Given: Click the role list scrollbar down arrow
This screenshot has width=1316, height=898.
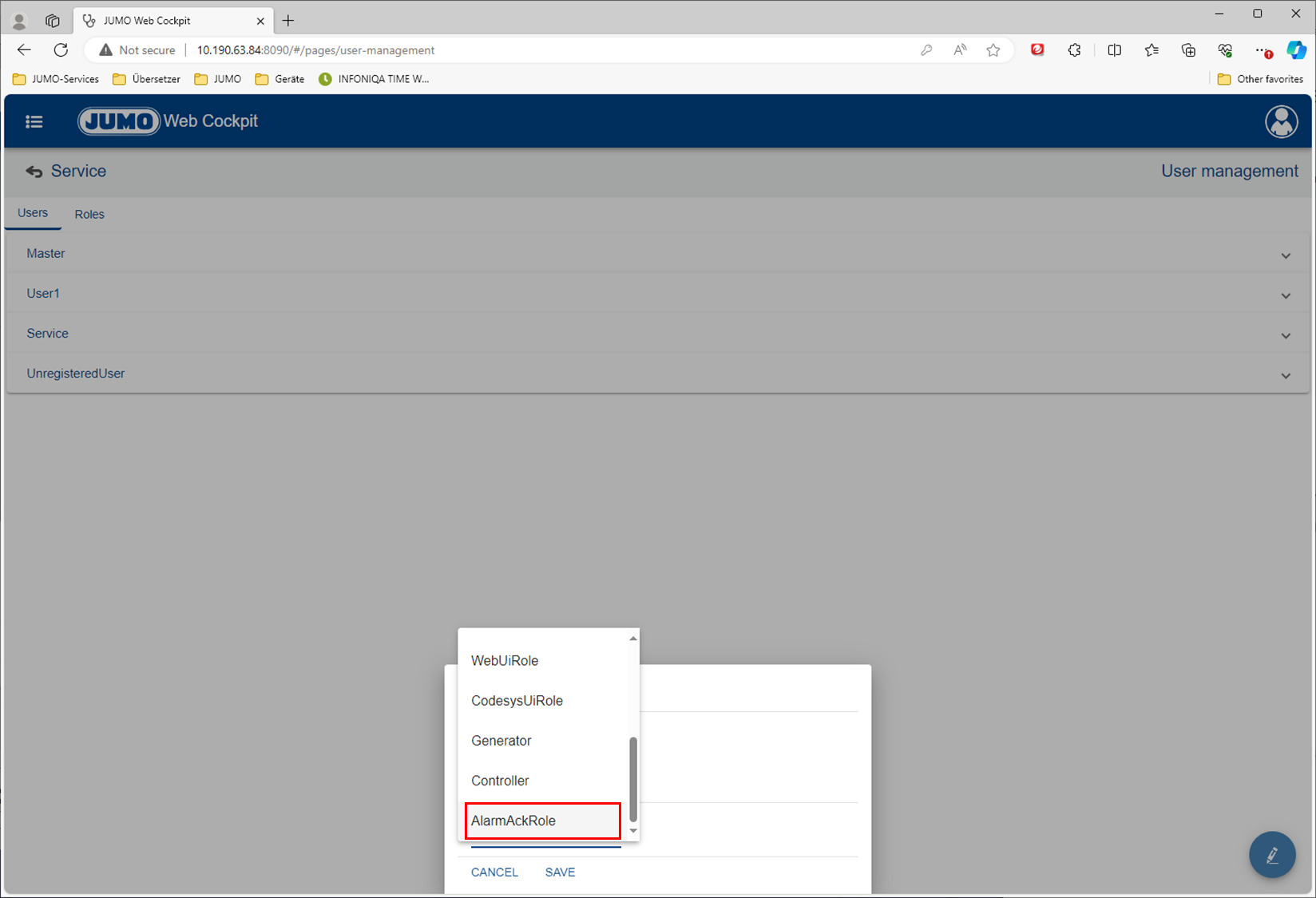Looking at the screenshot, I should click(x=633, y=831).
